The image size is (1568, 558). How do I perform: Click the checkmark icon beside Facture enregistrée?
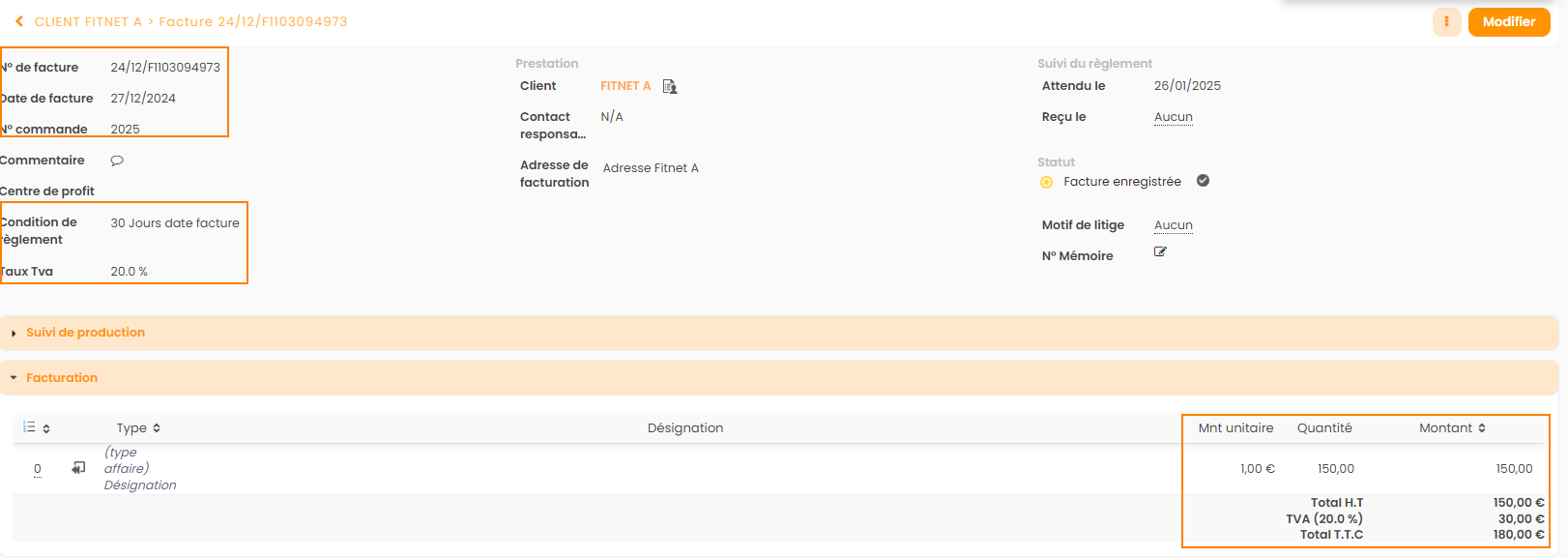pos(1203,181)
